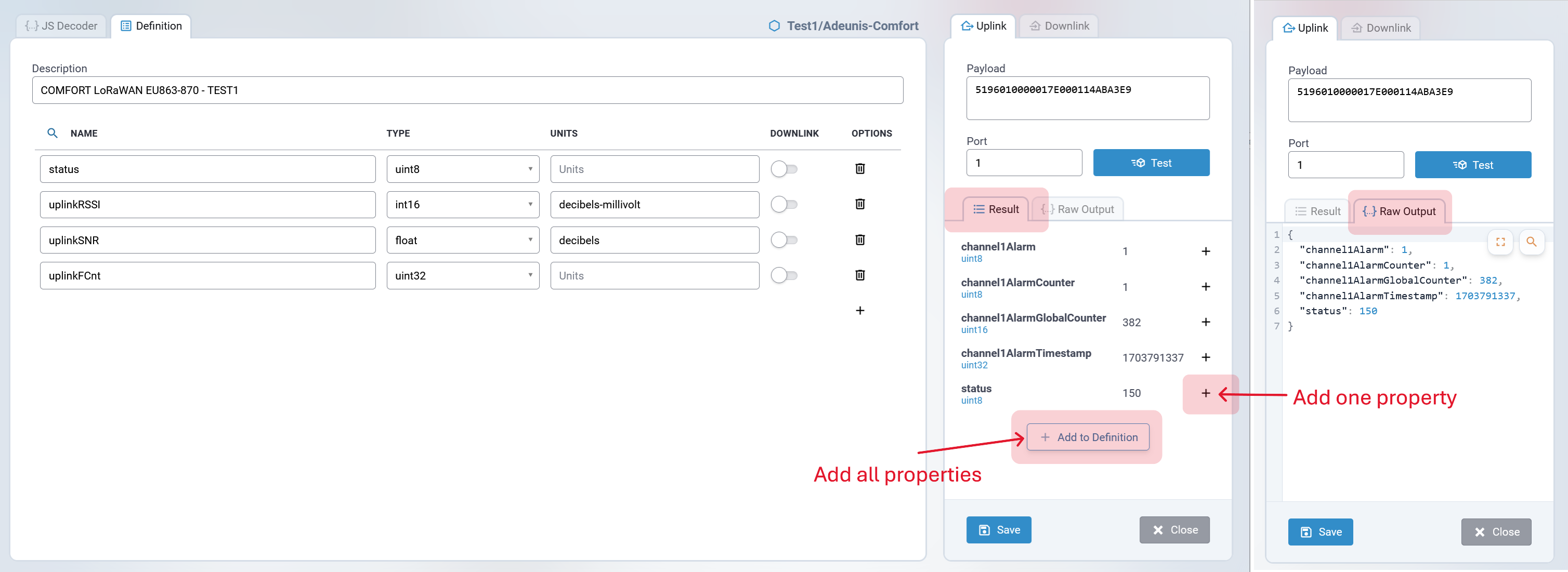Switch to the highlighted Raw Output tab
The image size is (1568, 572).
[x=1399, y=211]
